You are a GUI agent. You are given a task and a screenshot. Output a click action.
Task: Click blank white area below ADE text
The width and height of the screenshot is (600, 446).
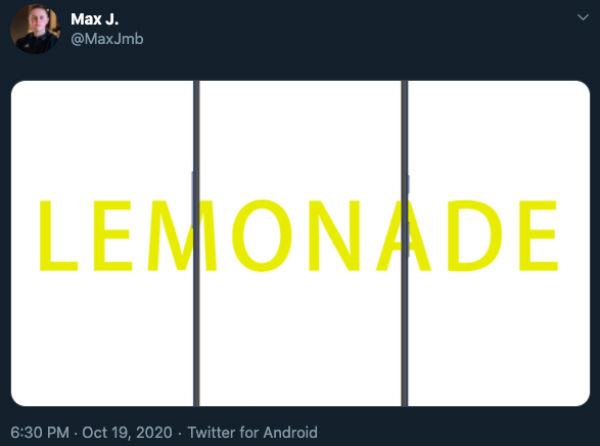tap(499, 339)
